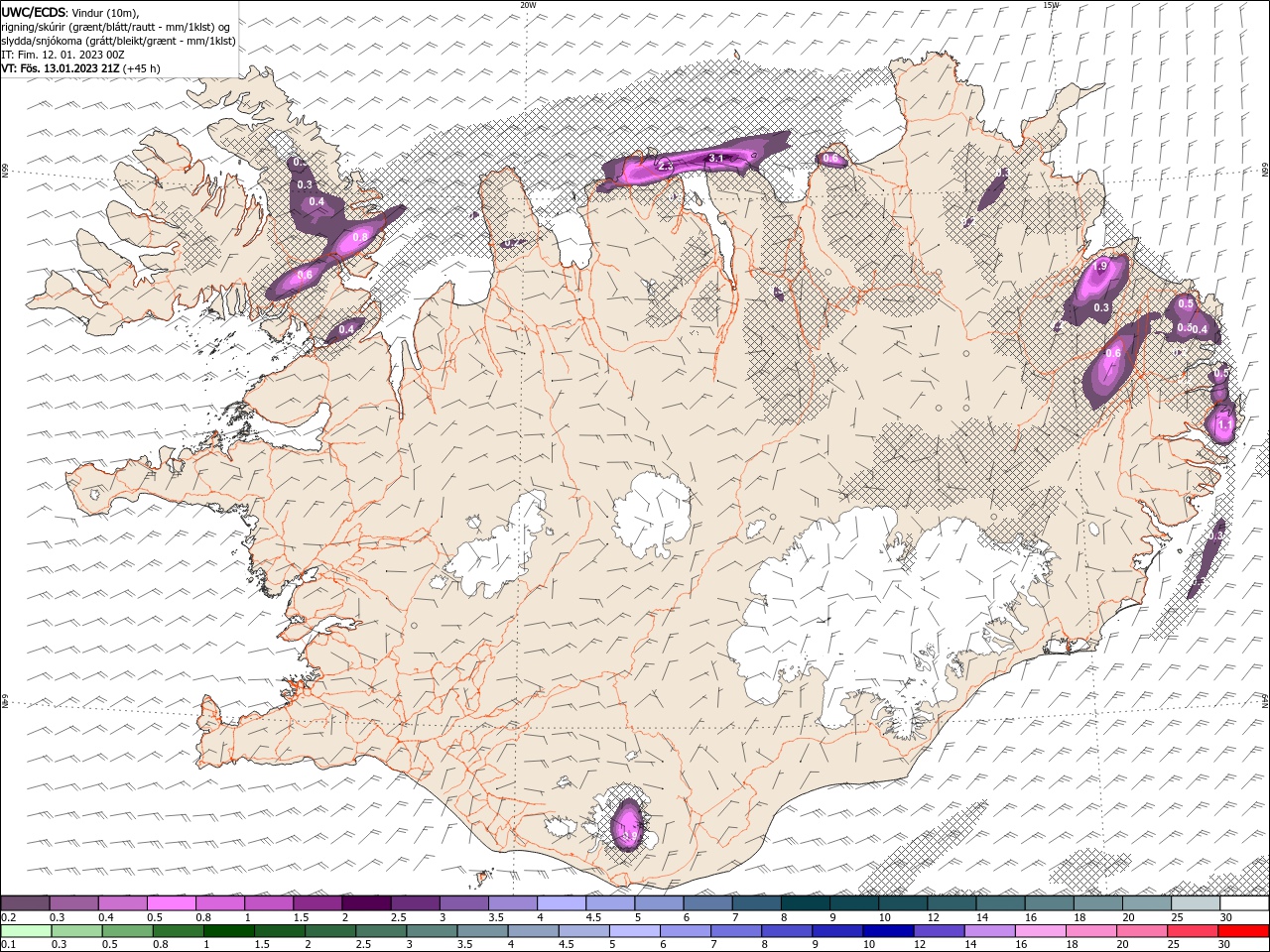1270x952 pixels.
Task: Pick the light pink 16 rain legend swatch
Action: [1040, 931]
